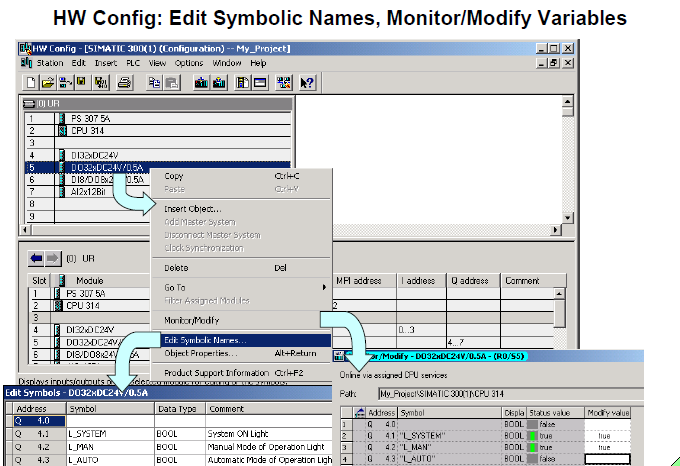Click the context Help arrow-question icon
The height and width of the screenshot is (466, 680).
tap(307, 82)
